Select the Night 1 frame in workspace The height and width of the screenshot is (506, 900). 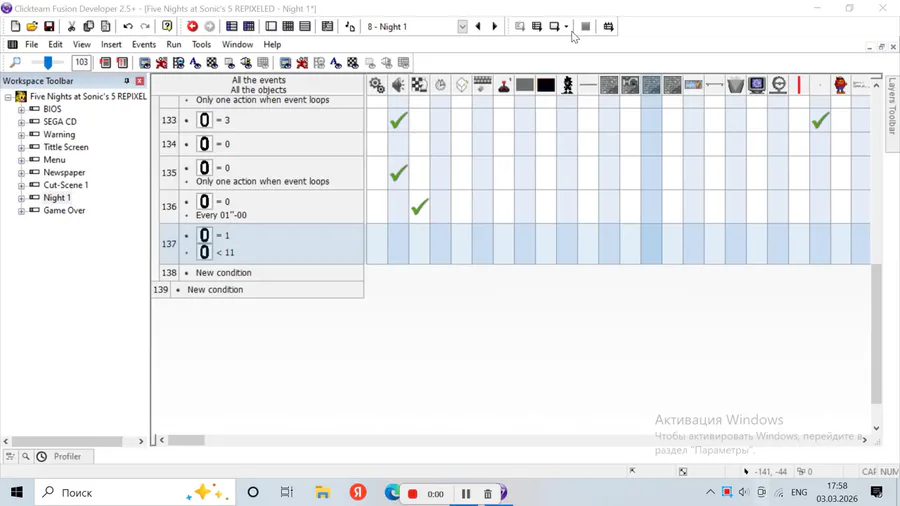click(x=57, y=198)
